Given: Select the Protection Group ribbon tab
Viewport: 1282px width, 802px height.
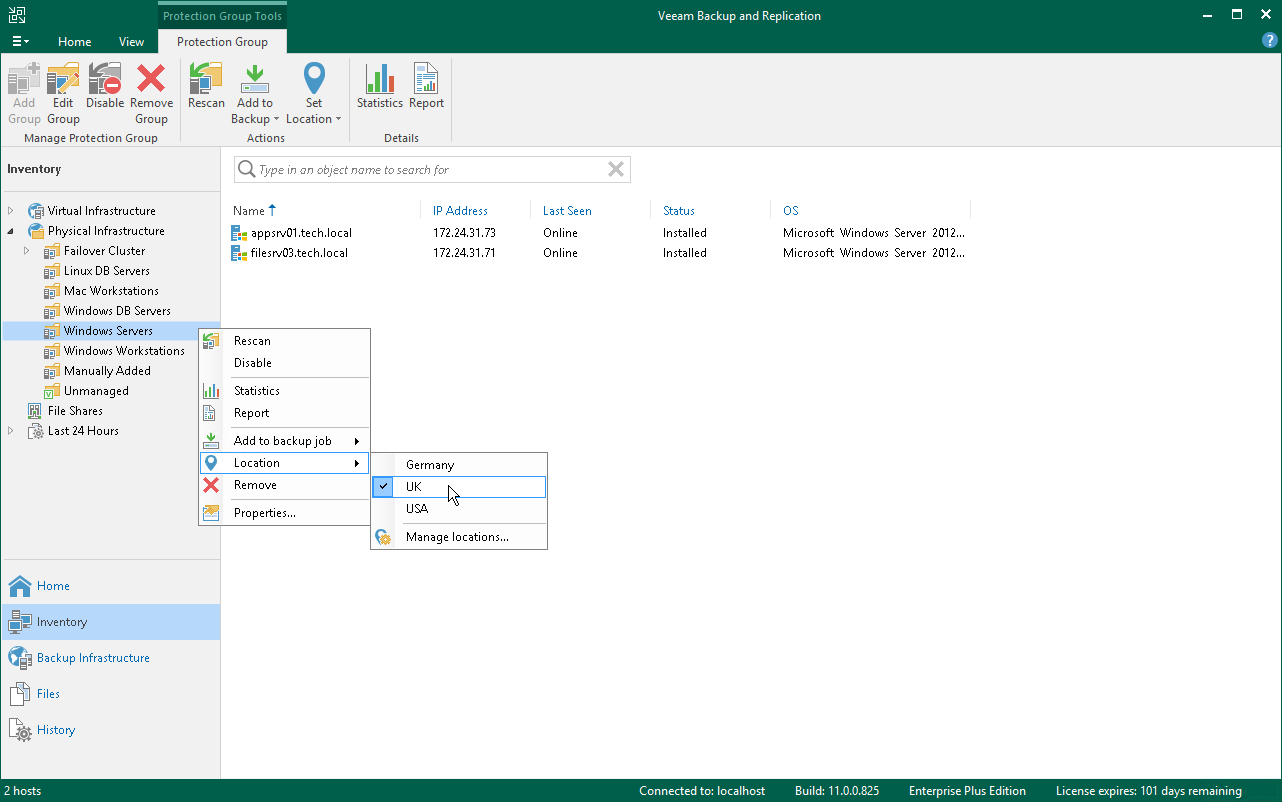Looking at the screenshot, I should (222, 42).
